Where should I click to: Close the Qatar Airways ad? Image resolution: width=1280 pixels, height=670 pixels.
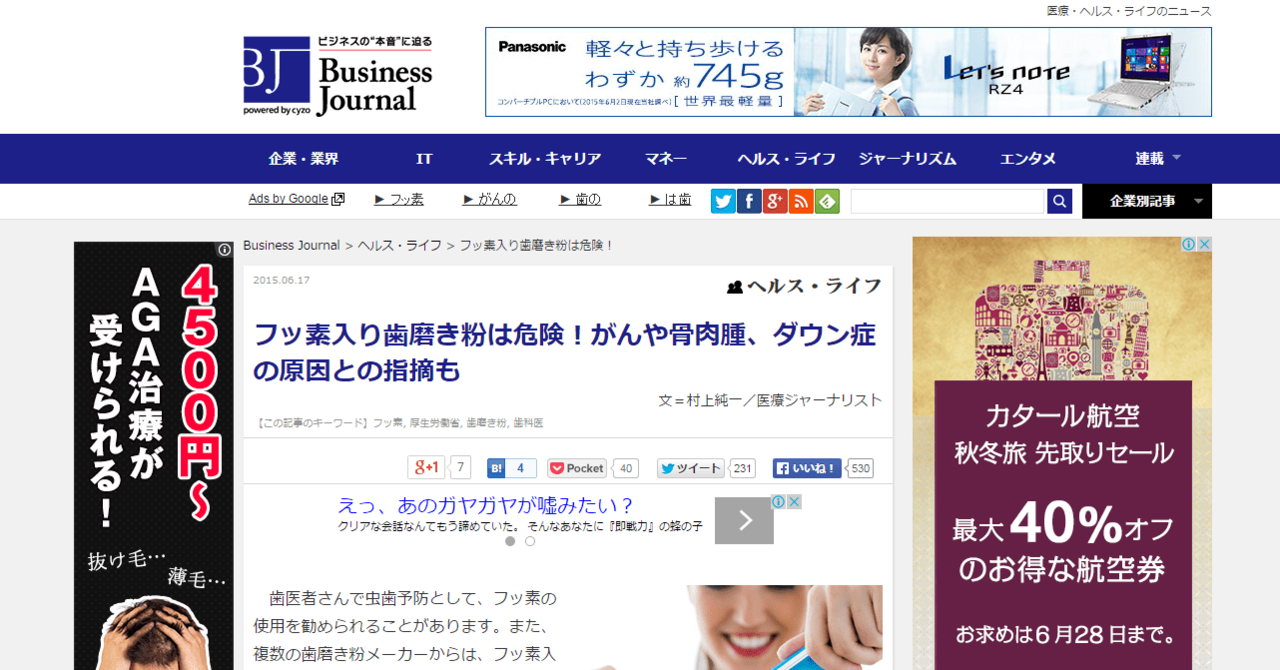[x=1205, y=244]
